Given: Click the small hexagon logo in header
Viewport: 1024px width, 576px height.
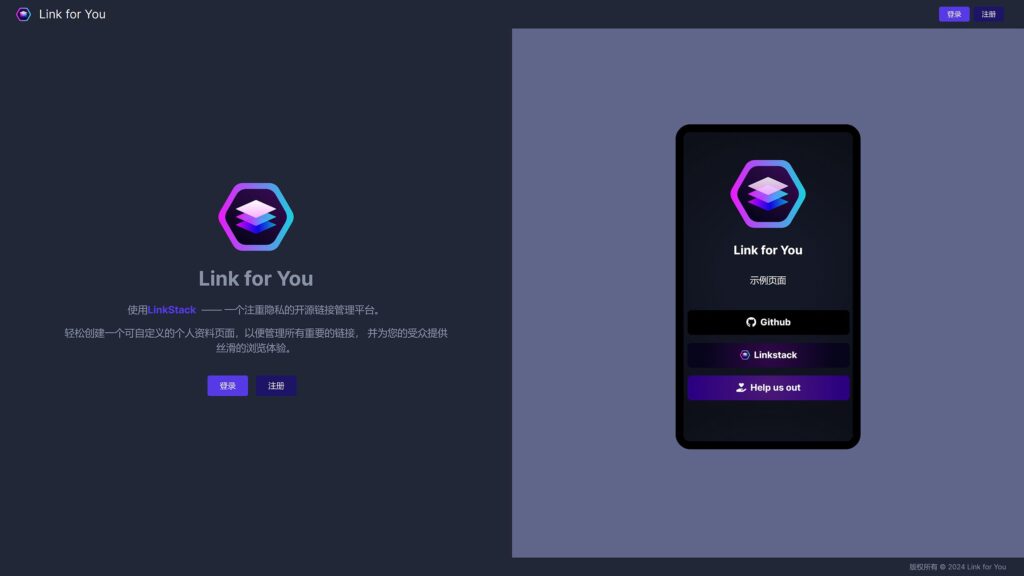Looking at the screenshot, I should click(23, 14).
